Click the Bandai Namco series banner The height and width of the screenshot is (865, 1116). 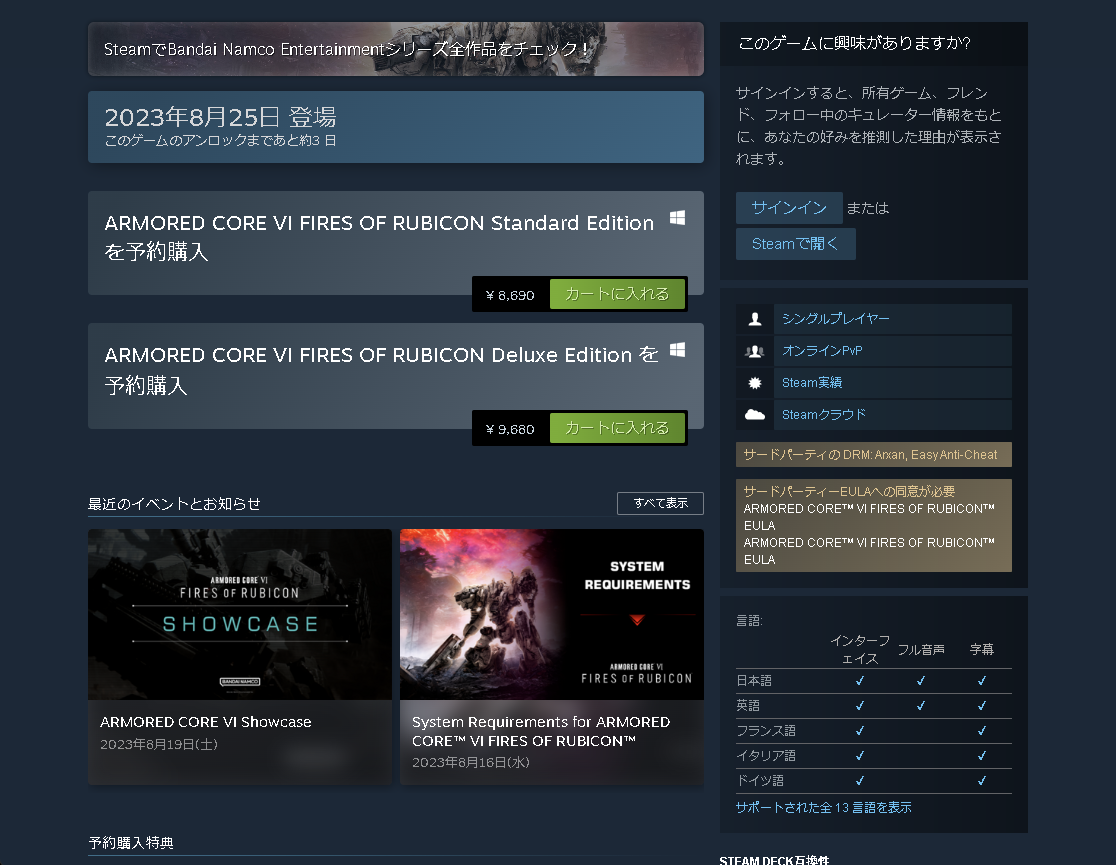tap(396, 47)
